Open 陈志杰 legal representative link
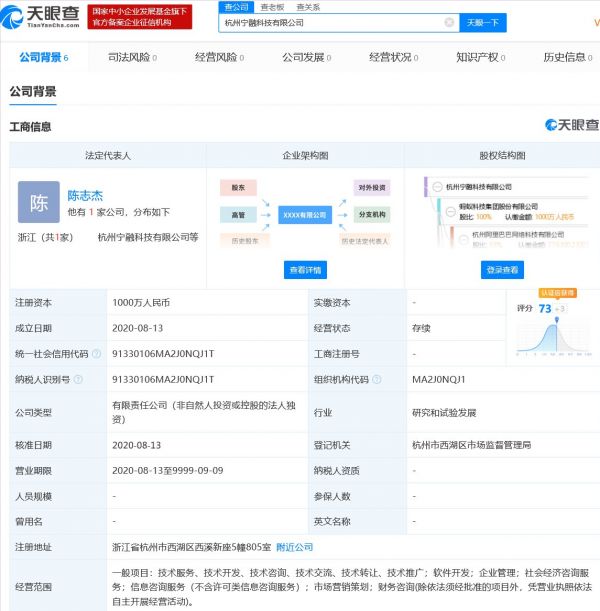Screen dimensions: 600x611 pos(85,197)
